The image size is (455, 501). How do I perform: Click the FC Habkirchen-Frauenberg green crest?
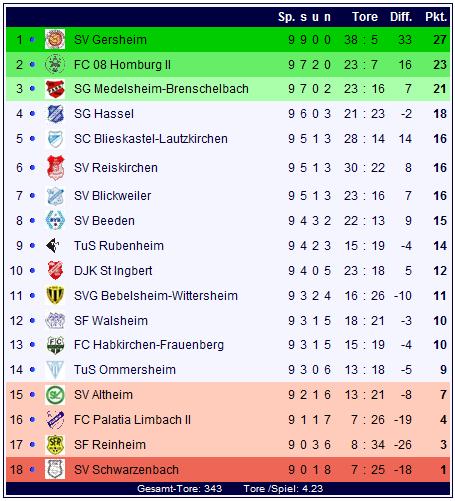click(55, 345)
